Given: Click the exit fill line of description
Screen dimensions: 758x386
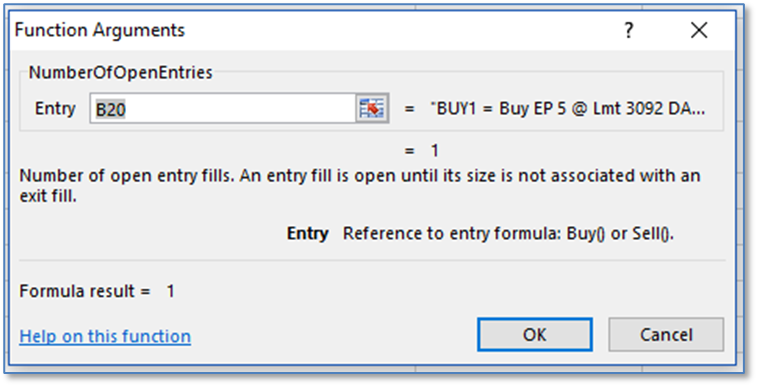Looking at the screenshot, I should [48, 197].
